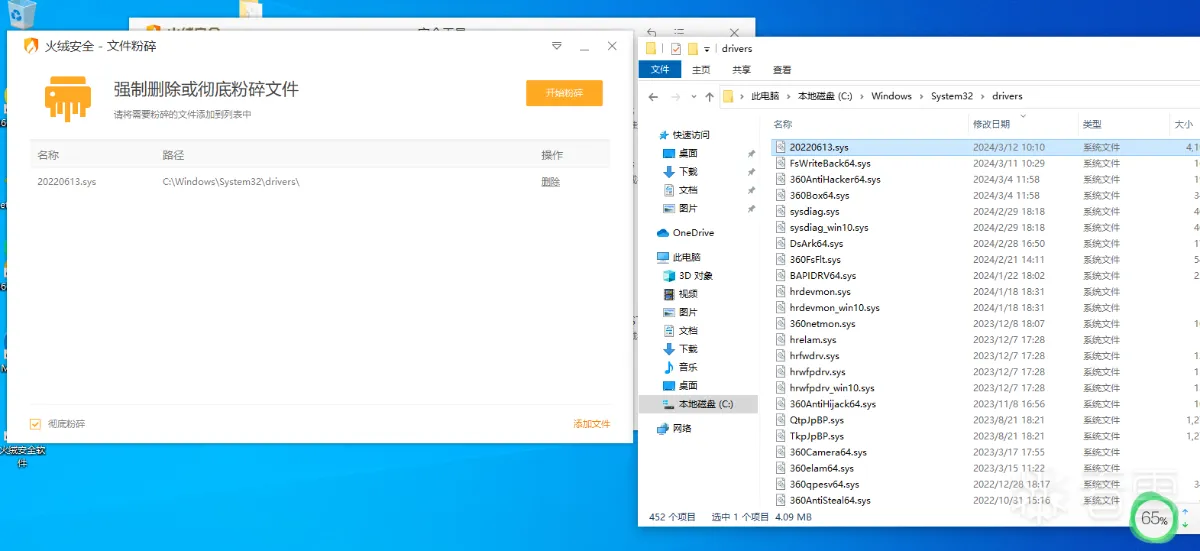This screenshot has width=1200, height=551.
Task: Select the 20220613.sys row in the shredder list
Action: [320, 182]
